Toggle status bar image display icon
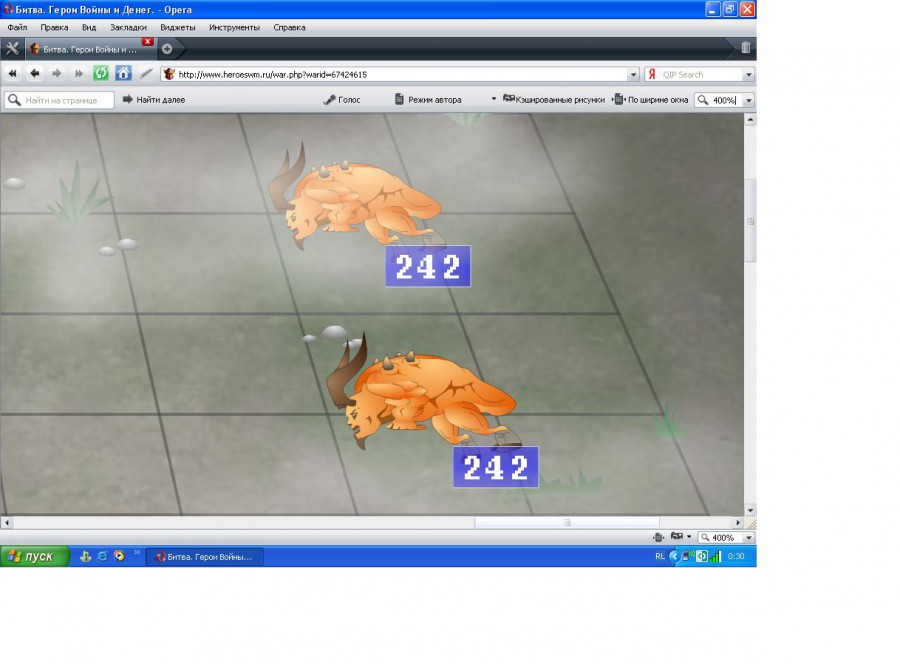The image size is (900, 664). pyautogui.click(x=677, y=537)
